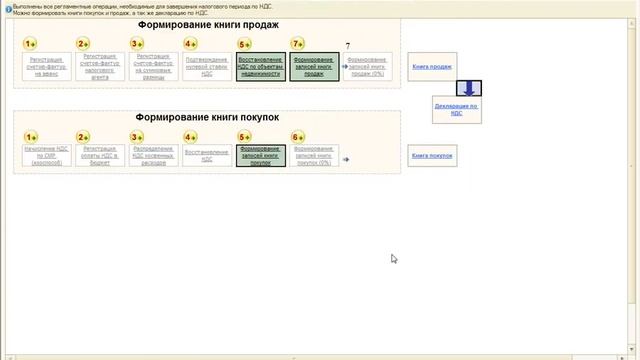640x360 pixels.
Task: Click step 2 icon in sales book section
Action: 83,43
